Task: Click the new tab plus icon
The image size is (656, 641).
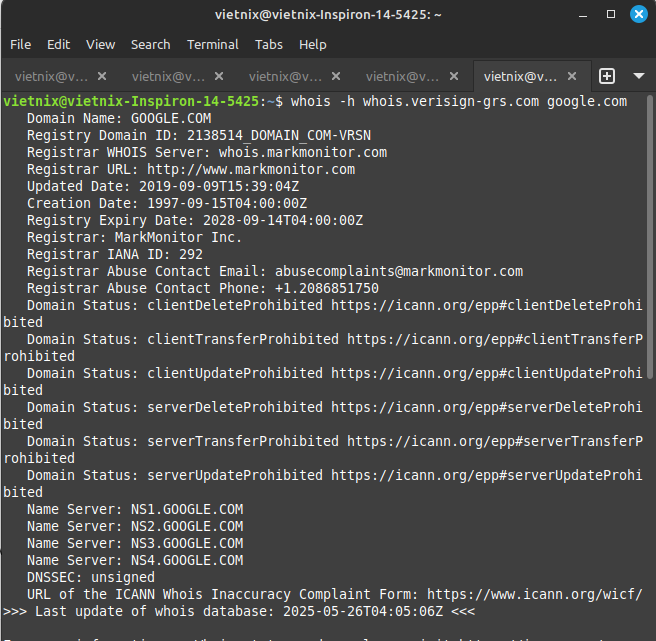Action: tap(607, 76)
